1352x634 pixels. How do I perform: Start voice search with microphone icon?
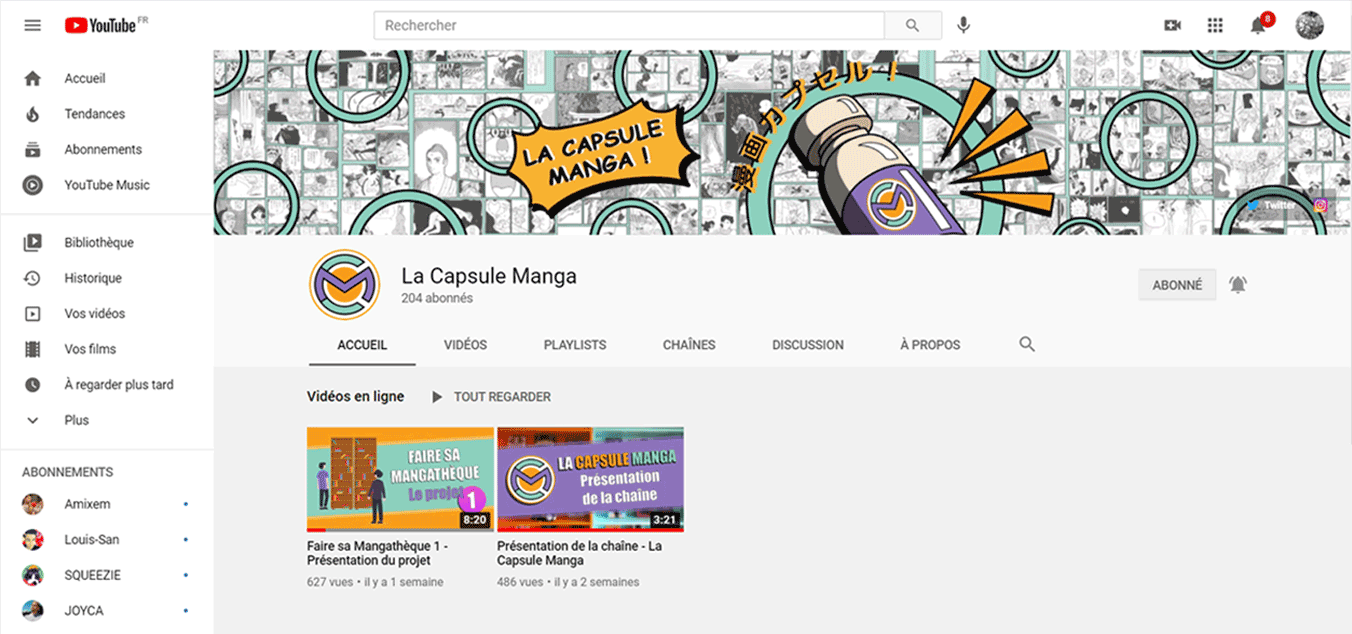coord(964,25)
